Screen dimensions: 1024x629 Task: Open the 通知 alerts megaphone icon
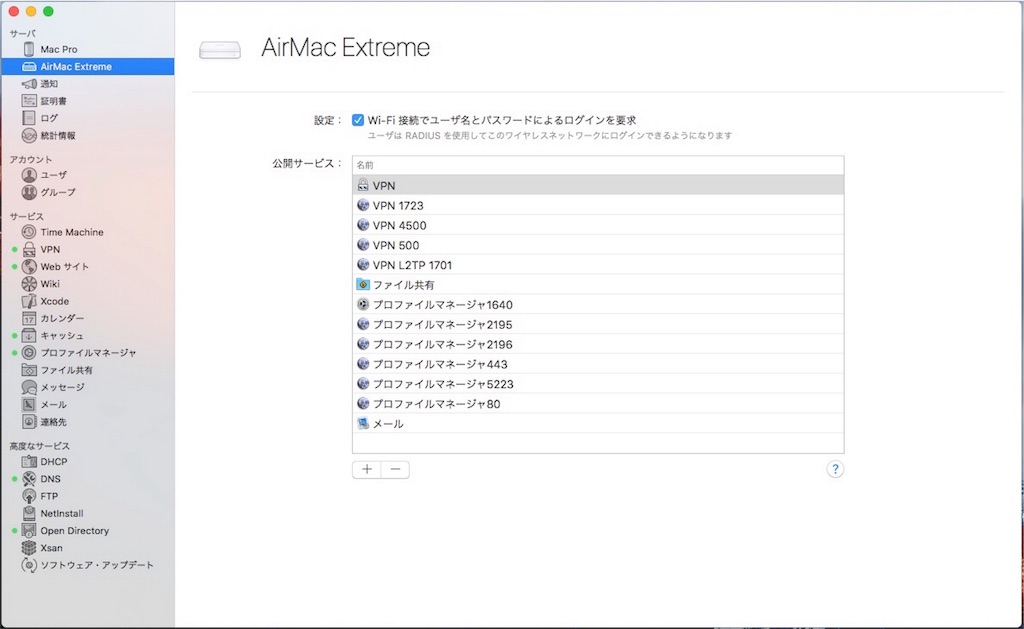(x=29, y=84)
